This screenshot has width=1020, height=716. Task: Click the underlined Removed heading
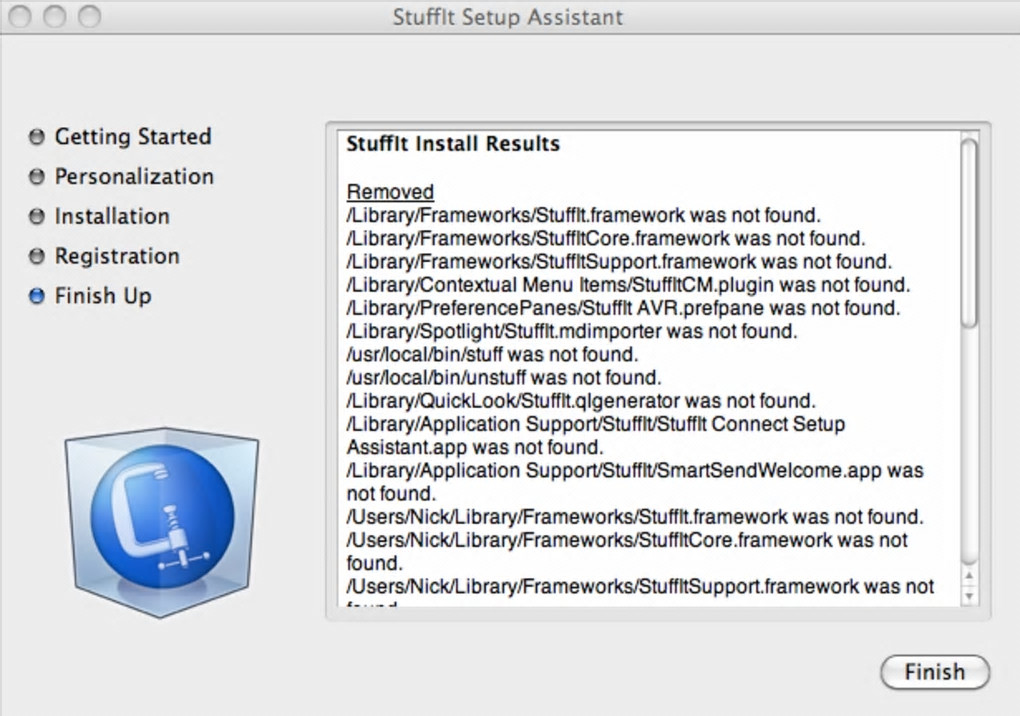(x=390, y=192)
